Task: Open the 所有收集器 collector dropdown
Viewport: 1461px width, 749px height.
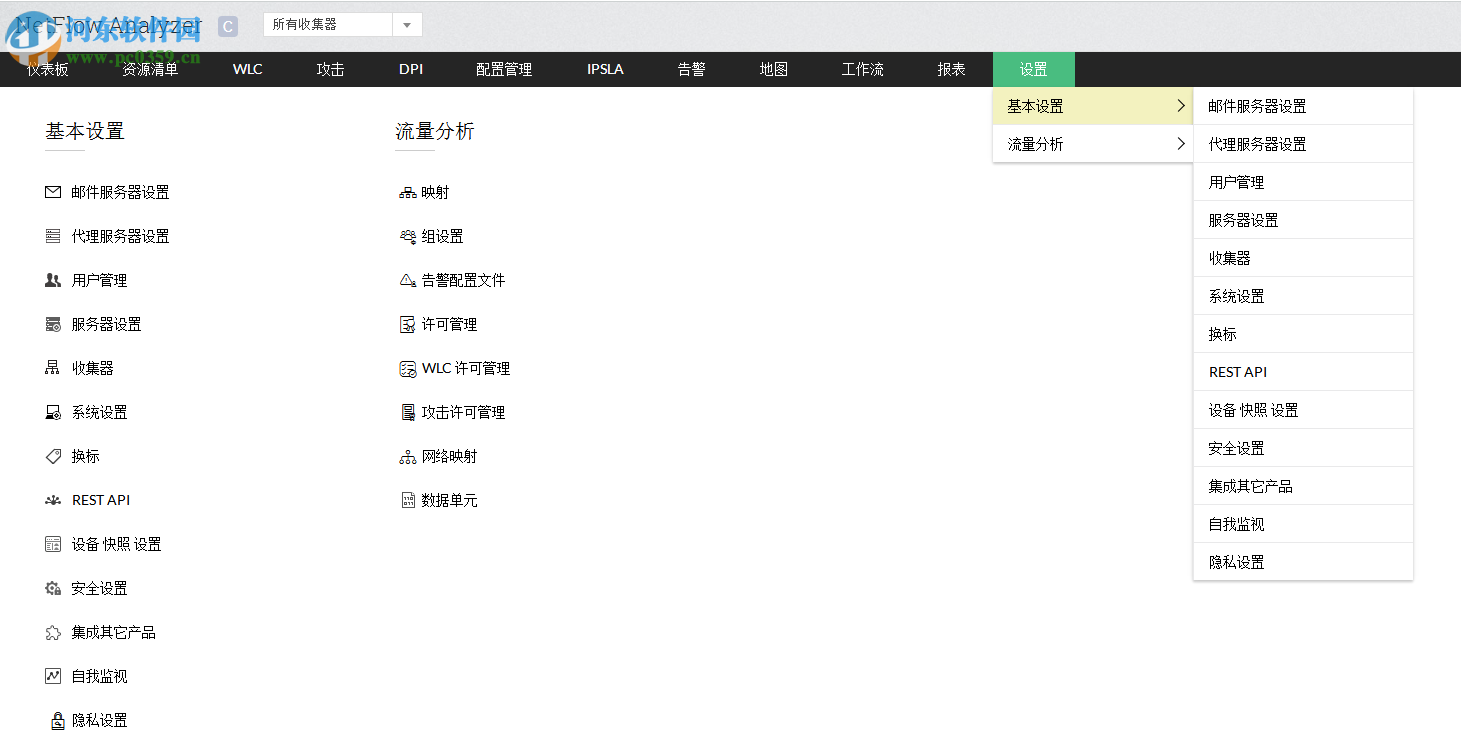Action: tap(343, 24)
